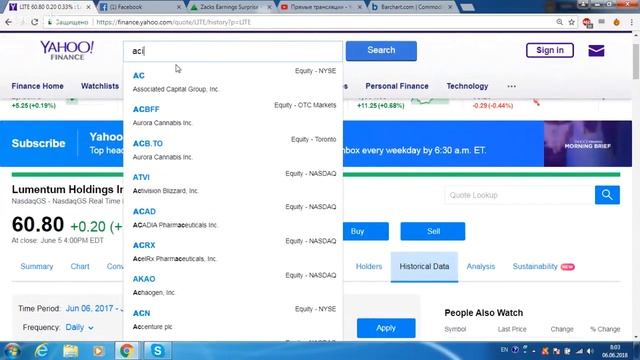Image resolution: width=640 pixels, height=360 pixels.
Task: Click the Sell button
Action: click(x=433, y=231)
